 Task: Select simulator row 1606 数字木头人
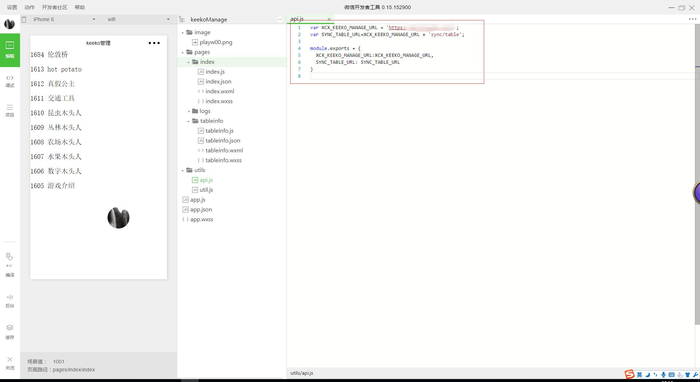click(x=98, y=171)
